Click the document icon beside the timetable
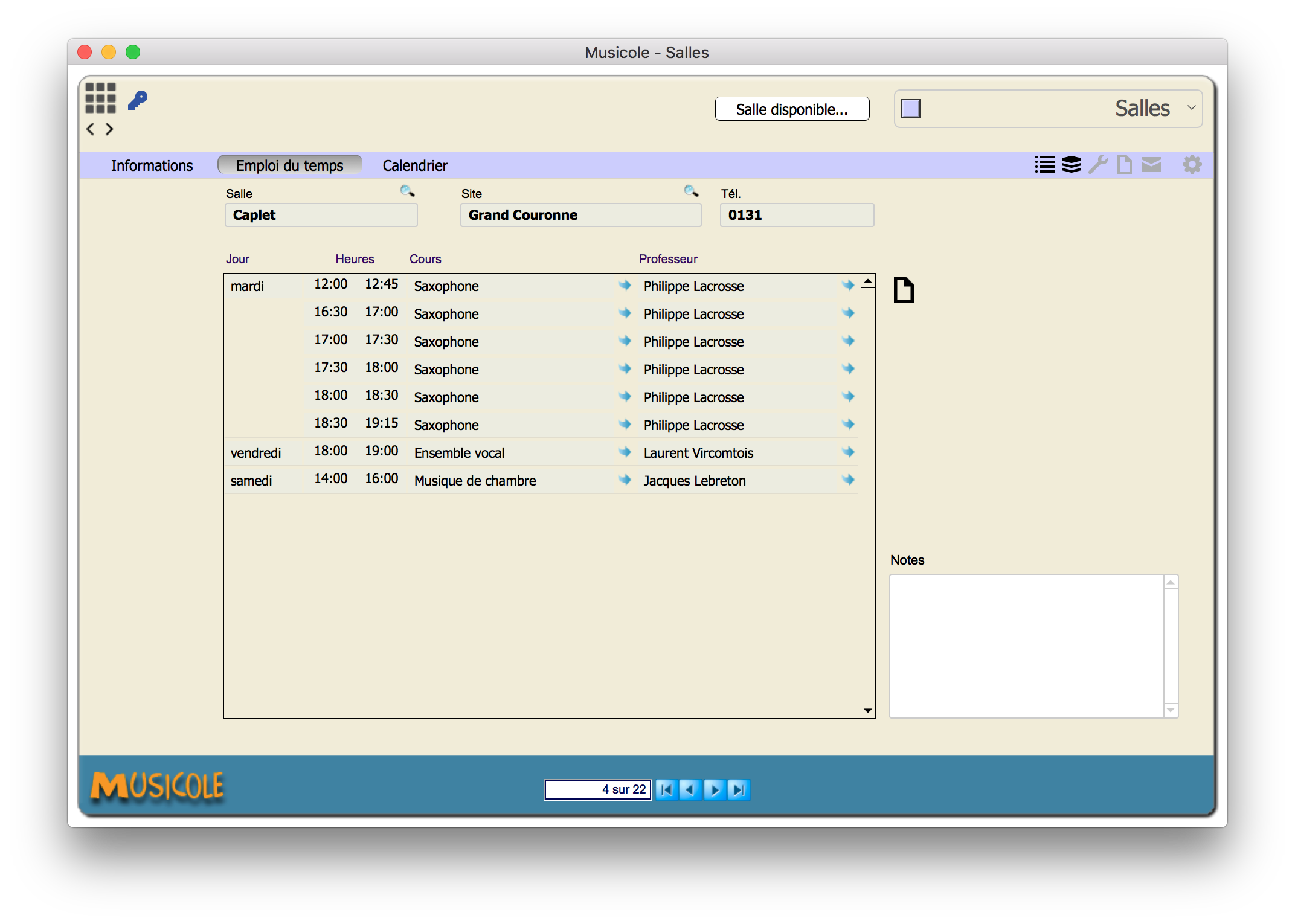Screen dimensions: 1295x924 point(904,290)
